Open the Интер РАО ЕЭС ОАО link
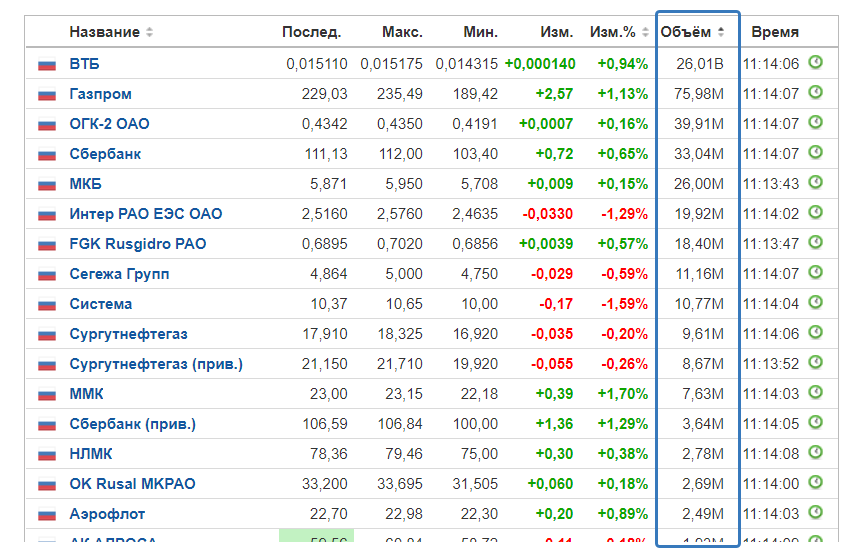Image resolution: width=860 pixels, height=548 pixels. coord(146,214)
